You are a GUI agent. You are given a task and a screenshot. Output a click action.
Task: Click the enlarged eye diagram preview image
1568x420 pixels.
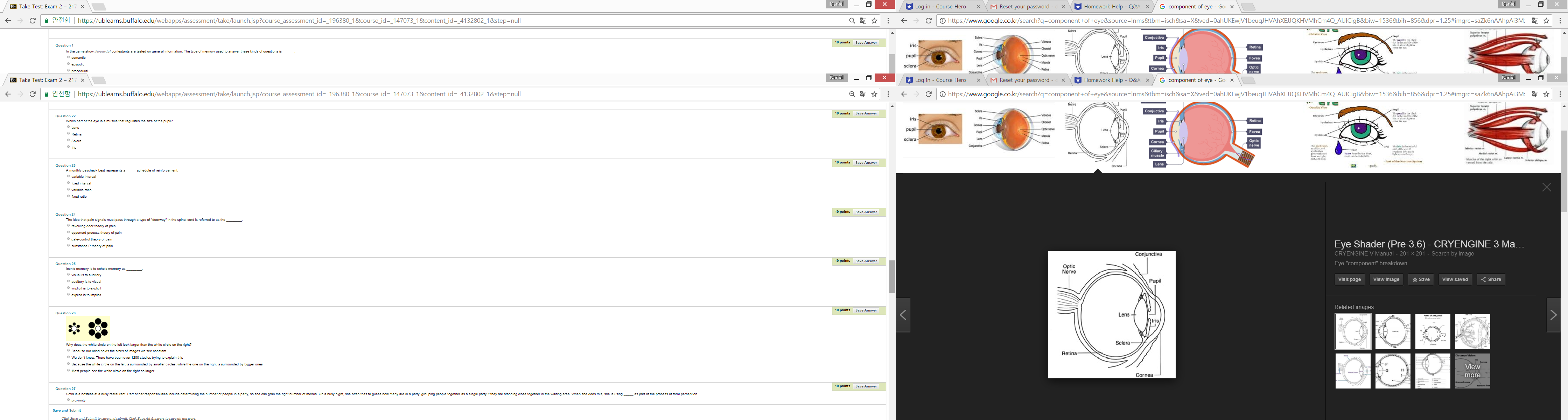[x=1112, y=315]
